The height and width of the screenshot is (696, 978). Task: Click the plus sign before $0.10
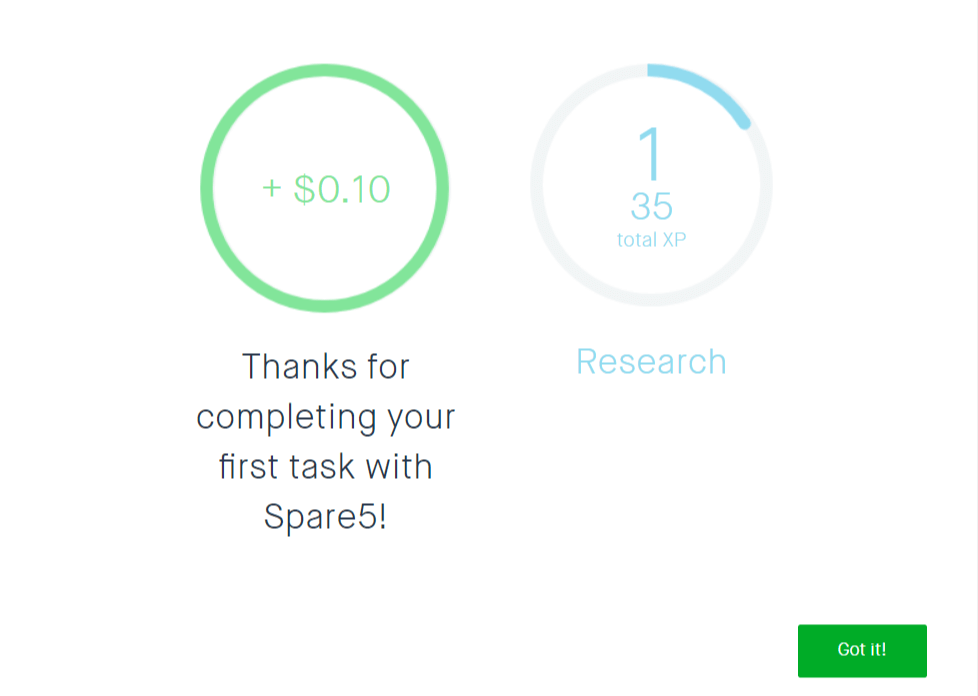coord(272,189)
